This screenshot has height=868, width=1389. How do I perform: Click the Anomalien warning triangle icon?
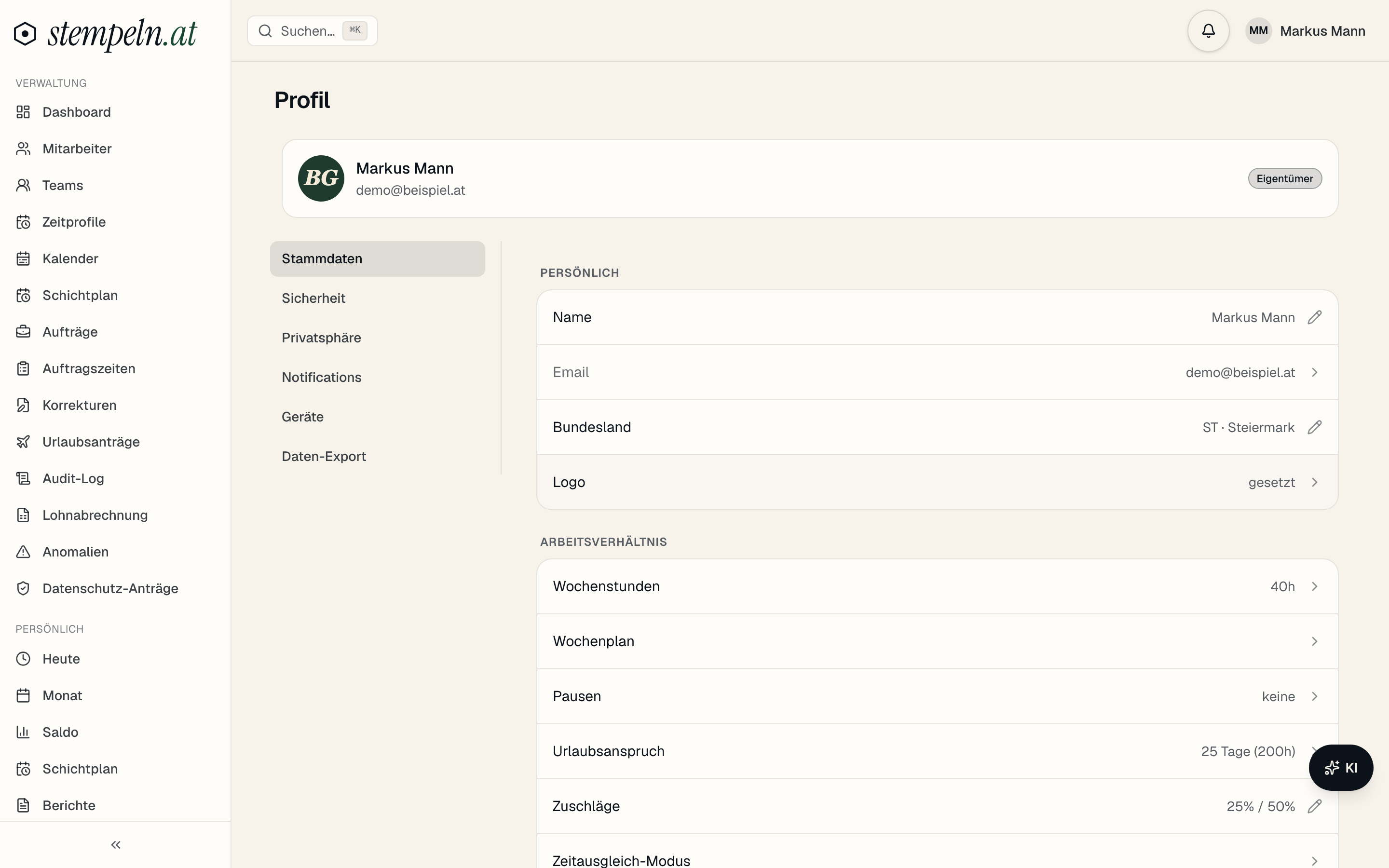coord(23,552)
